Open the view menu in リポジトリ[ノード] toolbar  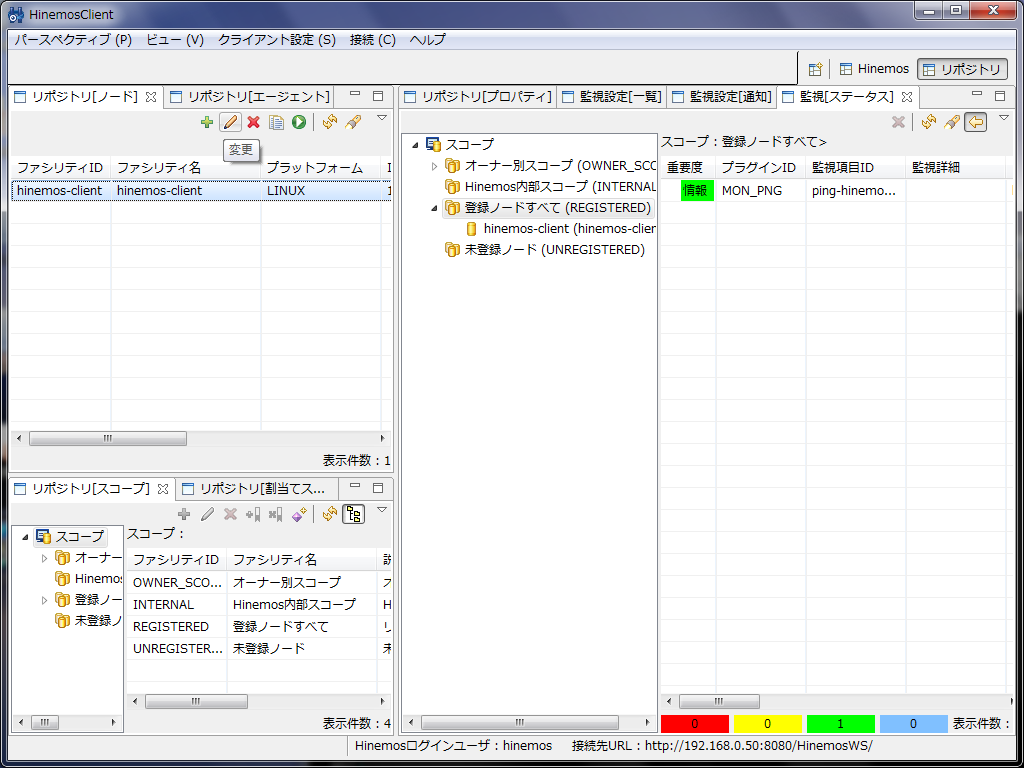(x=382, y=118)
